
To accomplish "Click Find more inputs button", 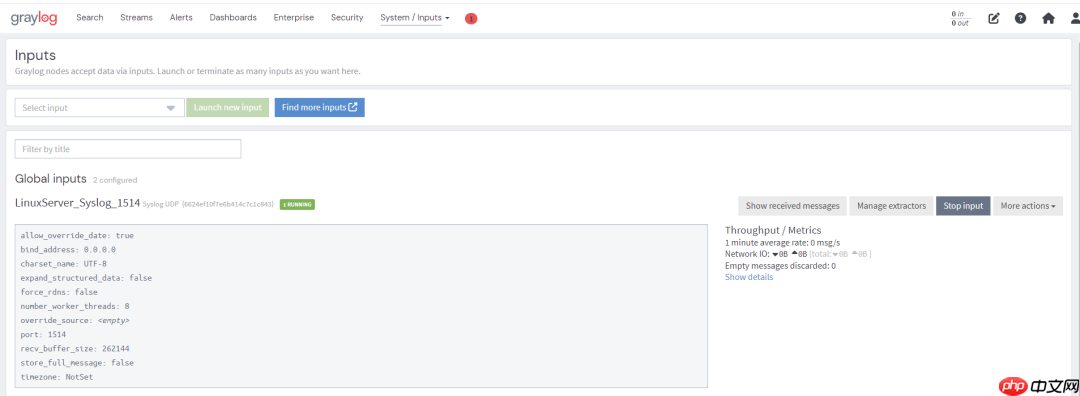I will [320, 107].
